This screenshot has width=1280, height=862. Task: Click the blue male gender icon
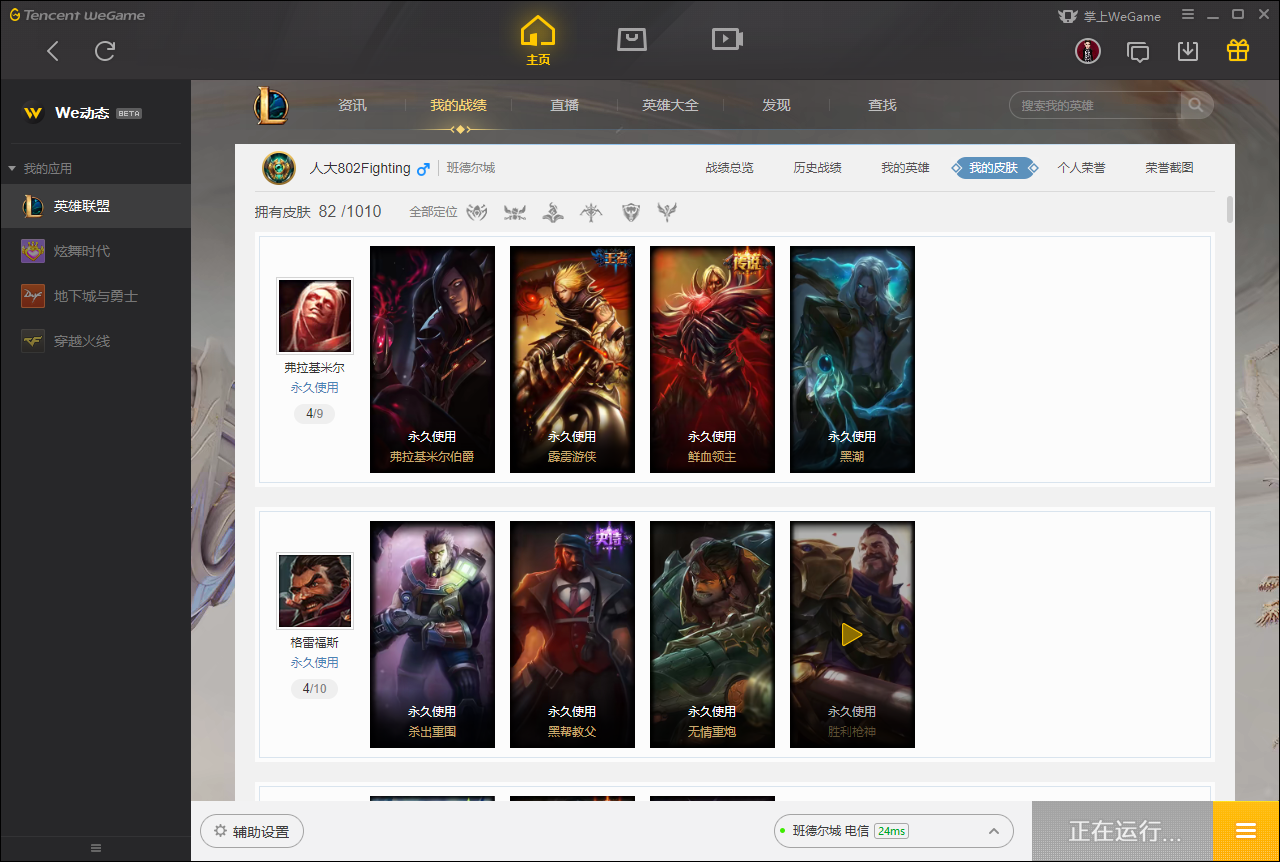[x=423, y=168]
